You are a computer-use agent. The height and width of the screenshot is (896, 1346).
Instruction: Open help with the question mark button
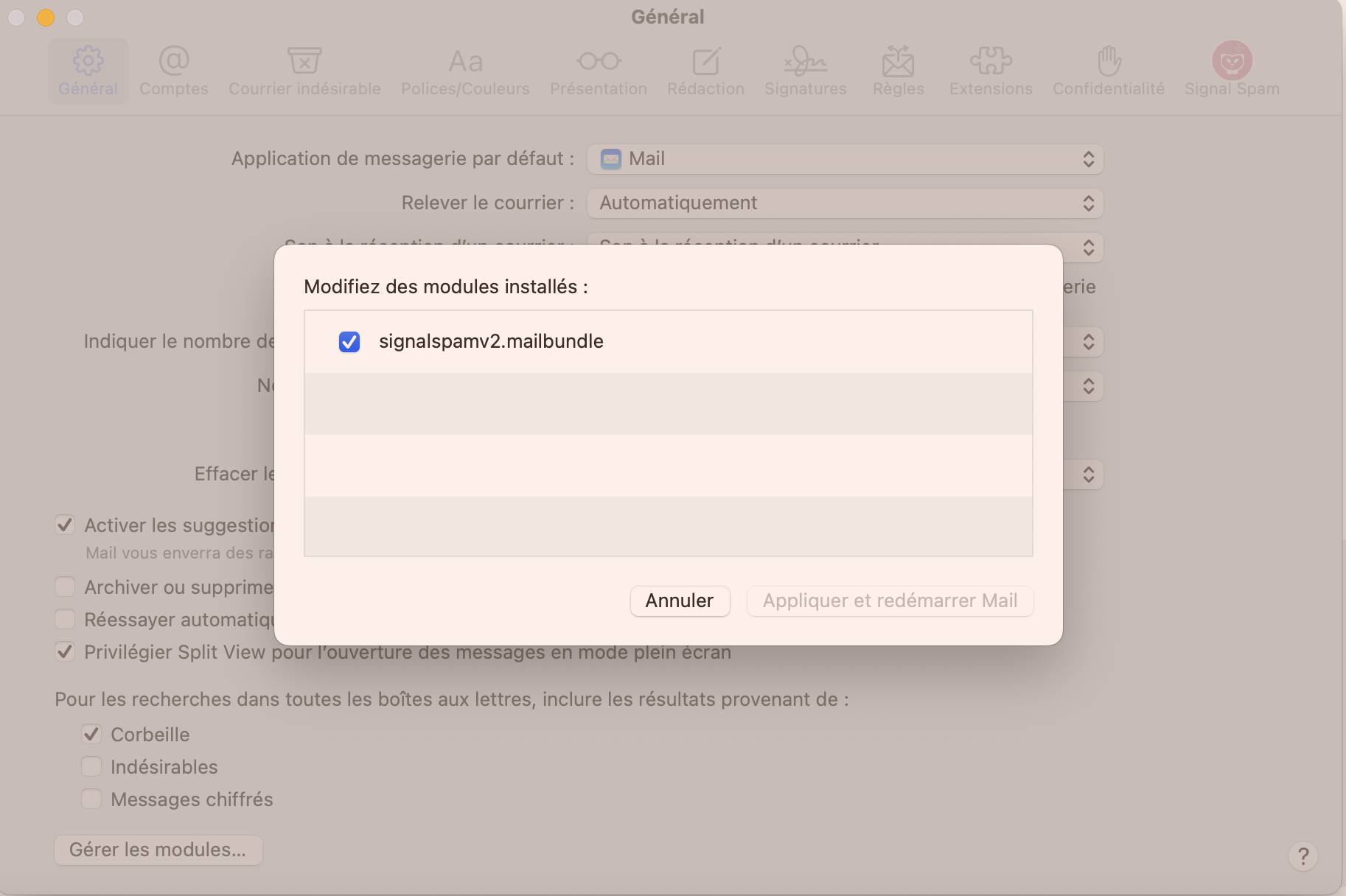[1303, 856]
